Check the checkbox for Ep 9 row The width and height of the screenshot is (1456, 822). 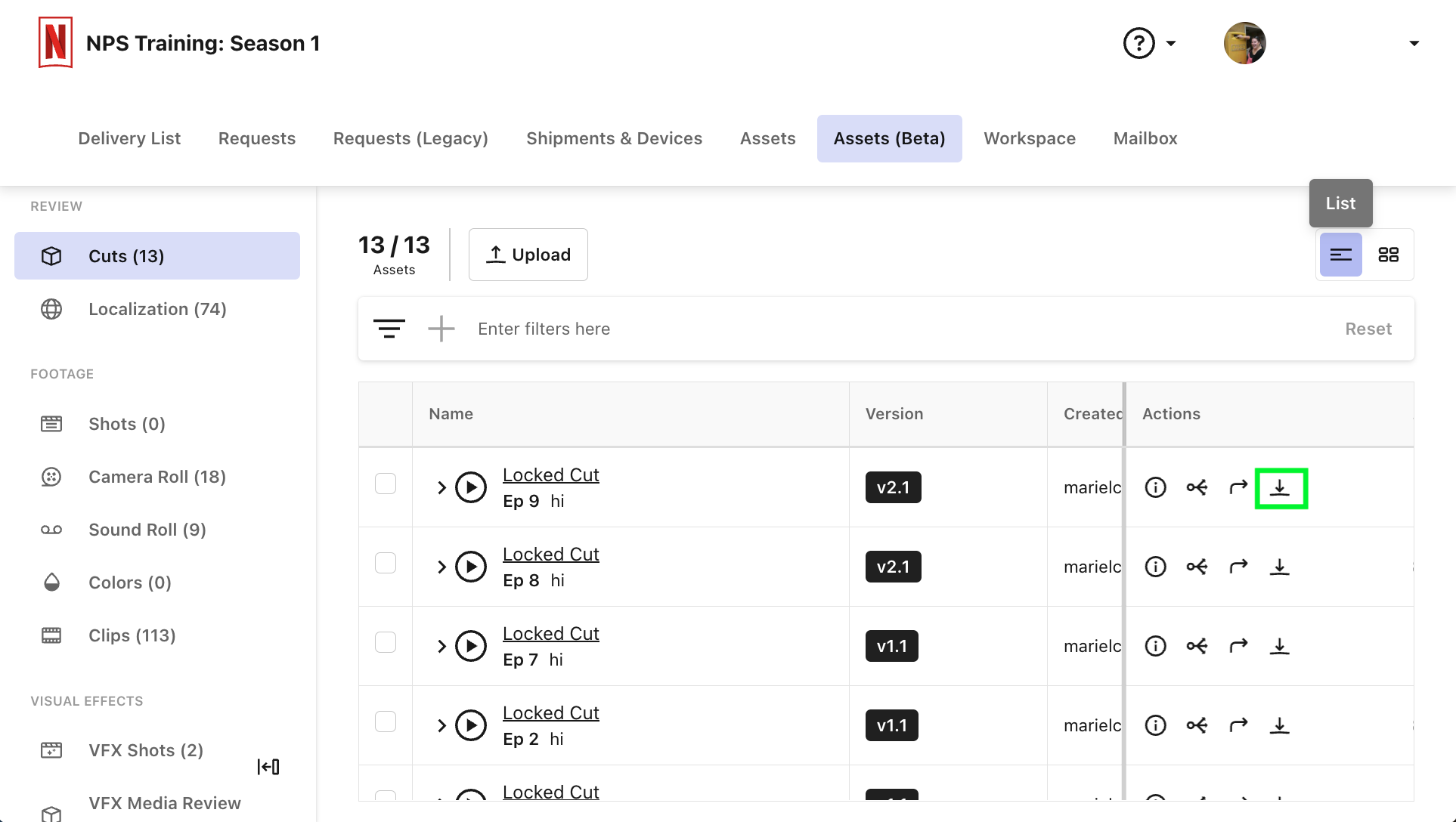pos(386,483)
